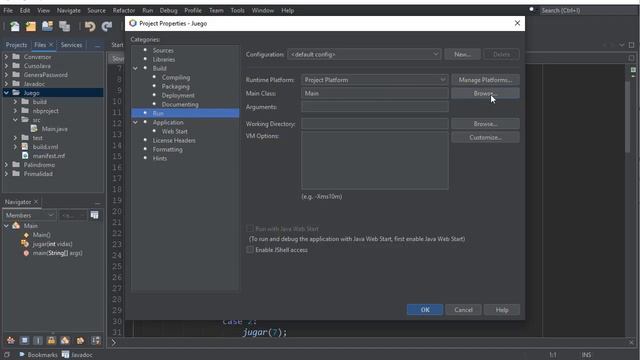Click the Cancel button
This screenshot has width=640, height=360.
click(463, 310)
